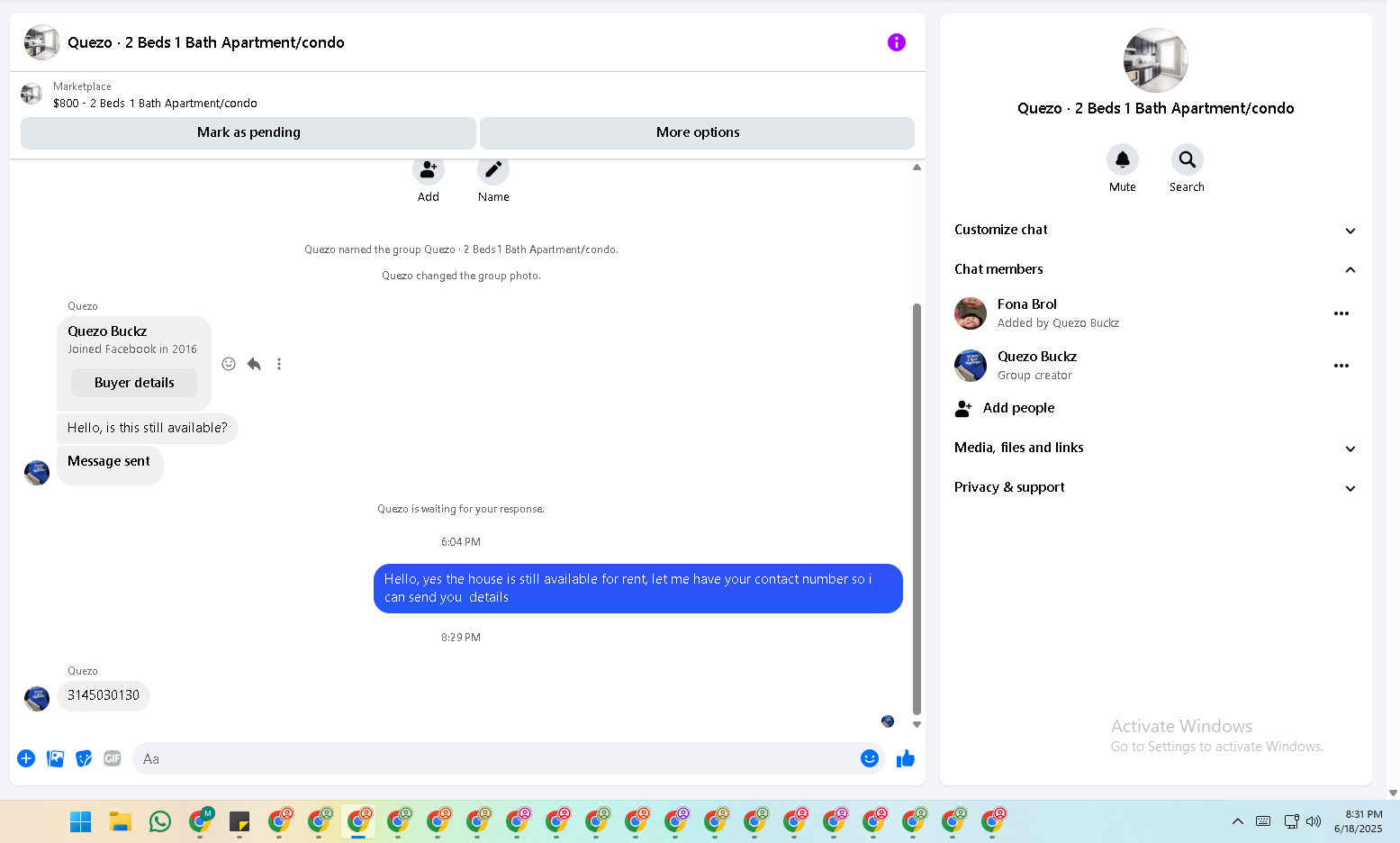The width and height of the screenshot is (1400, 843).
Task: Choose a sticker from the composer
Action: click(84, 758)
